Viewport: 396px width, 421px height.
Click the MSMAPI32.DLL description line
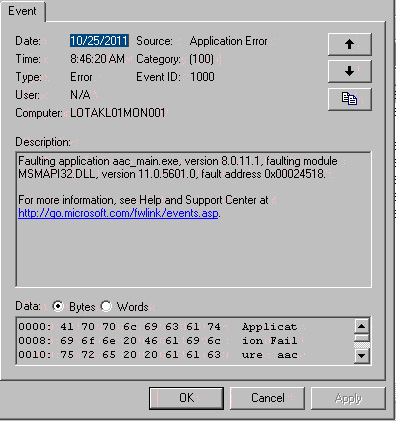coord(172,174)
